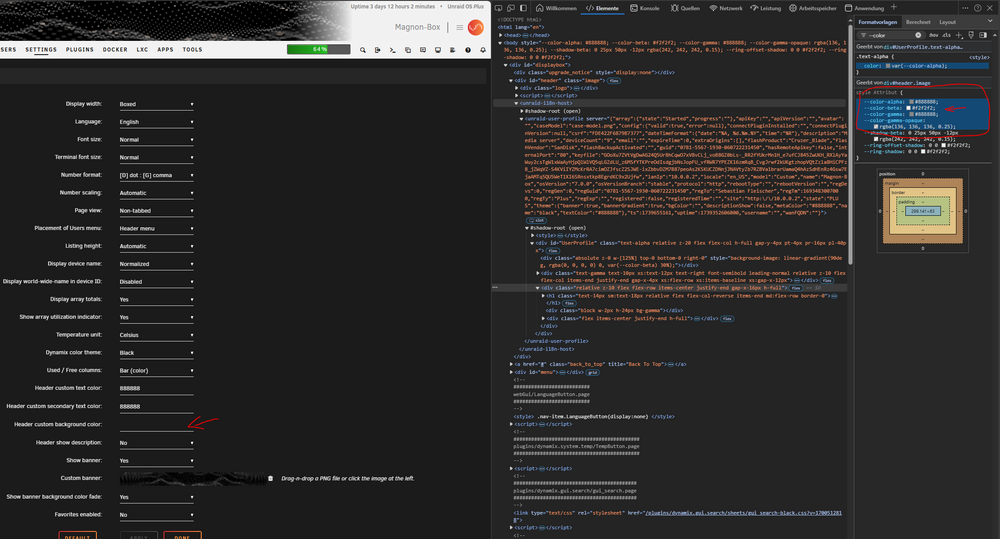Click the new style rule plus icon

[959, 35]
